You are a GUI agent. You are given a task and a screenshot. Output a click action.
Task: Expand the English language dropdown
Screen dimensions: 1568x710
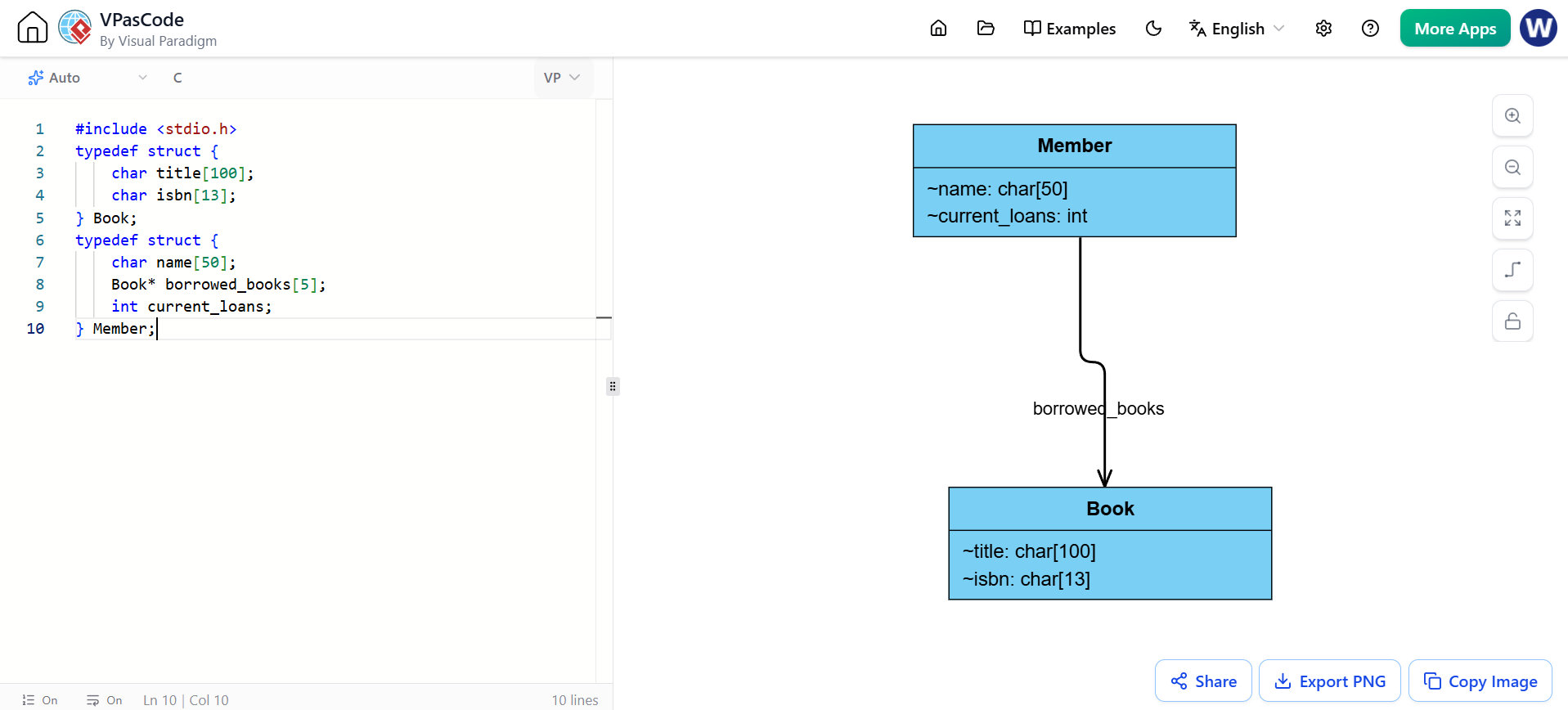(x=1236, y=29)
